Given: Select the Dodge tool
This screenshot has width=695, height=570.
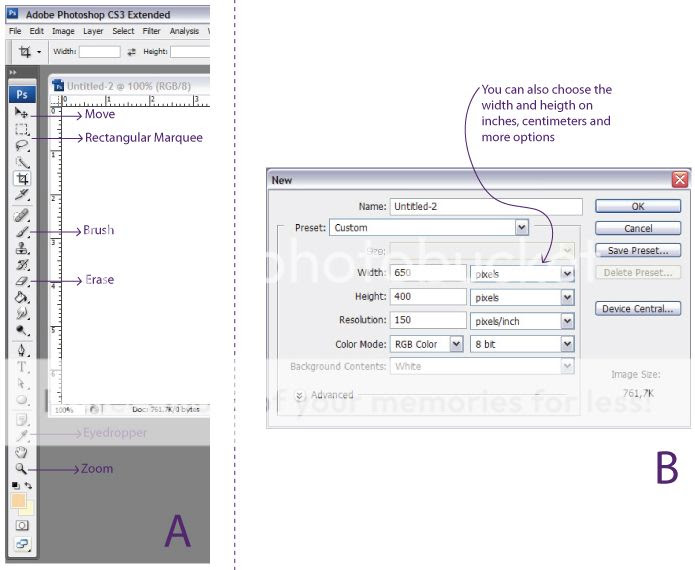Looking at the screenshot, I should (21, 330).
